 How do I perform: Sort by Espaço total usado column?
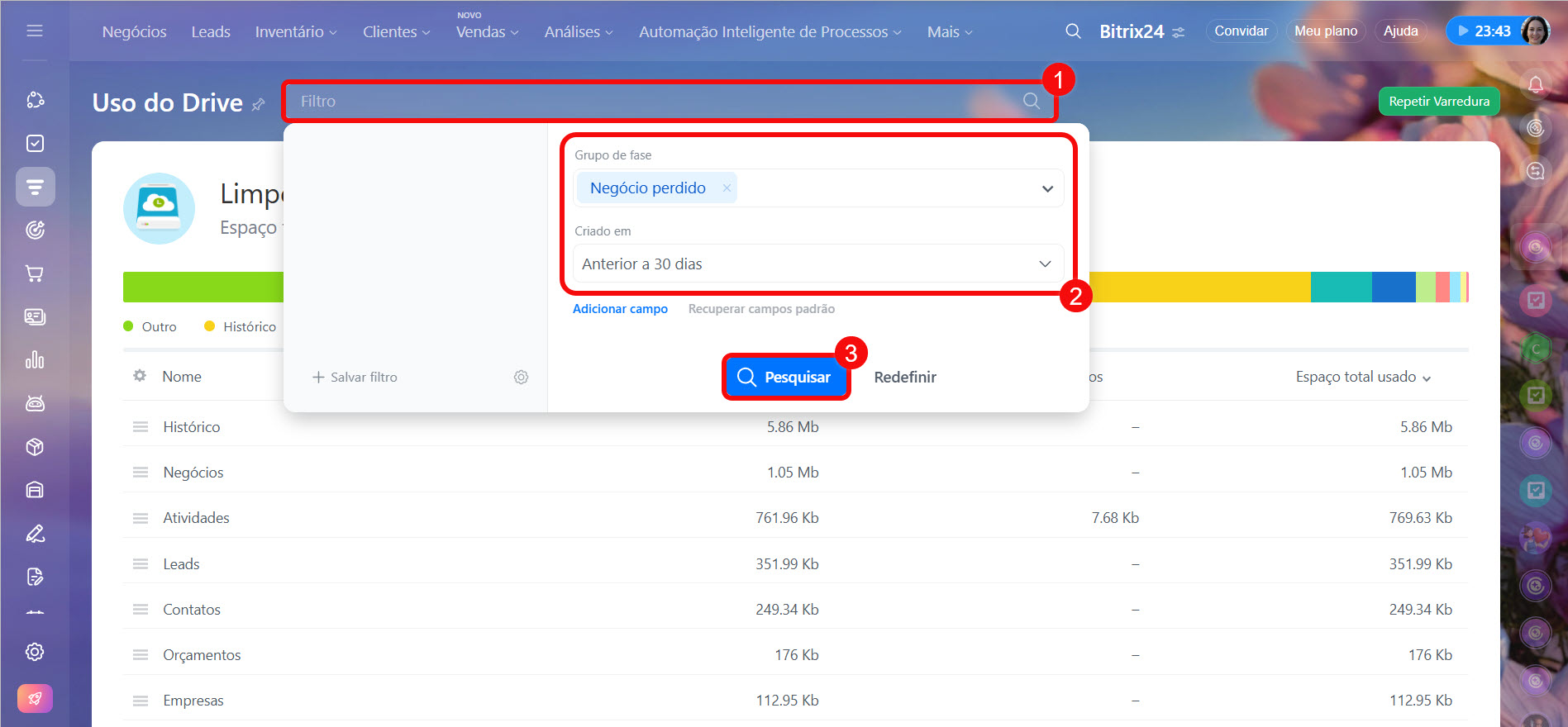(1362, 377)
